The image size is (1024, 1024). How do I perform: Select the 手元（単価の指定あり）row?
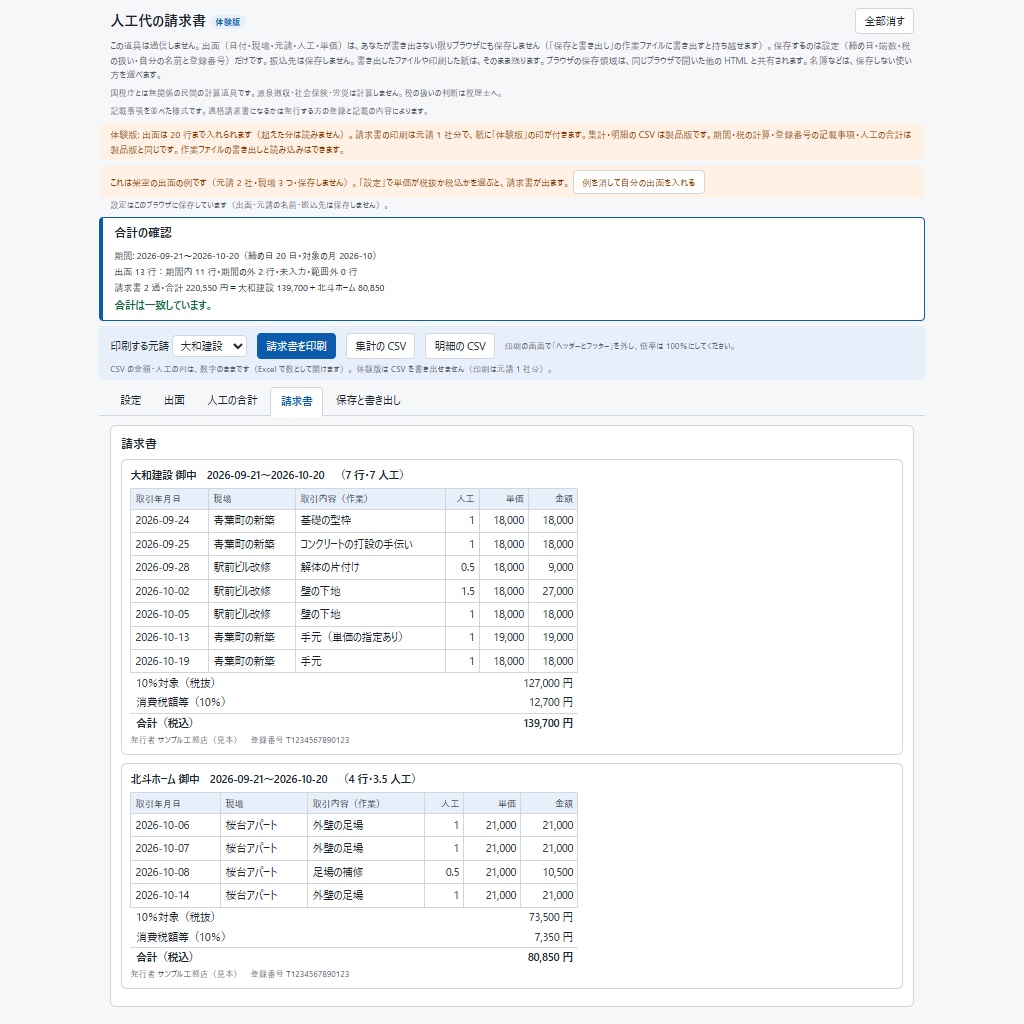pos(354,637)
